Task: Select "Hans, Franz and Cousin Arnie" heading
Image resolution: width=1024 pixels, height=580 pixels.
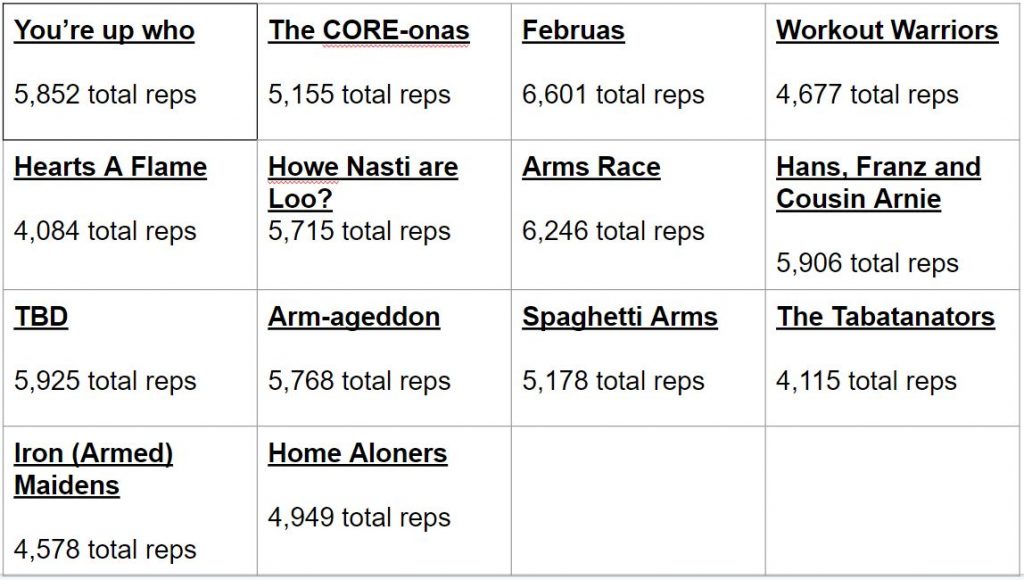Action: coord(878,167)
